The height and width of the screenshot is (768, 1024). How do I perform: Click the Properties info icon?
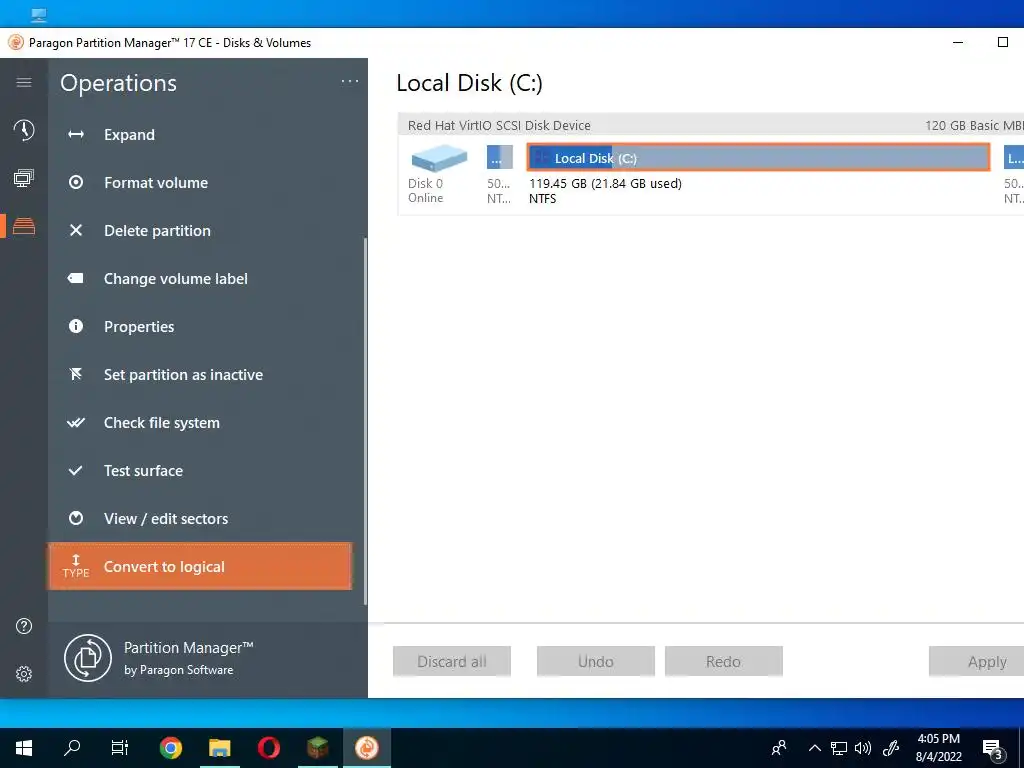point(76,326)
